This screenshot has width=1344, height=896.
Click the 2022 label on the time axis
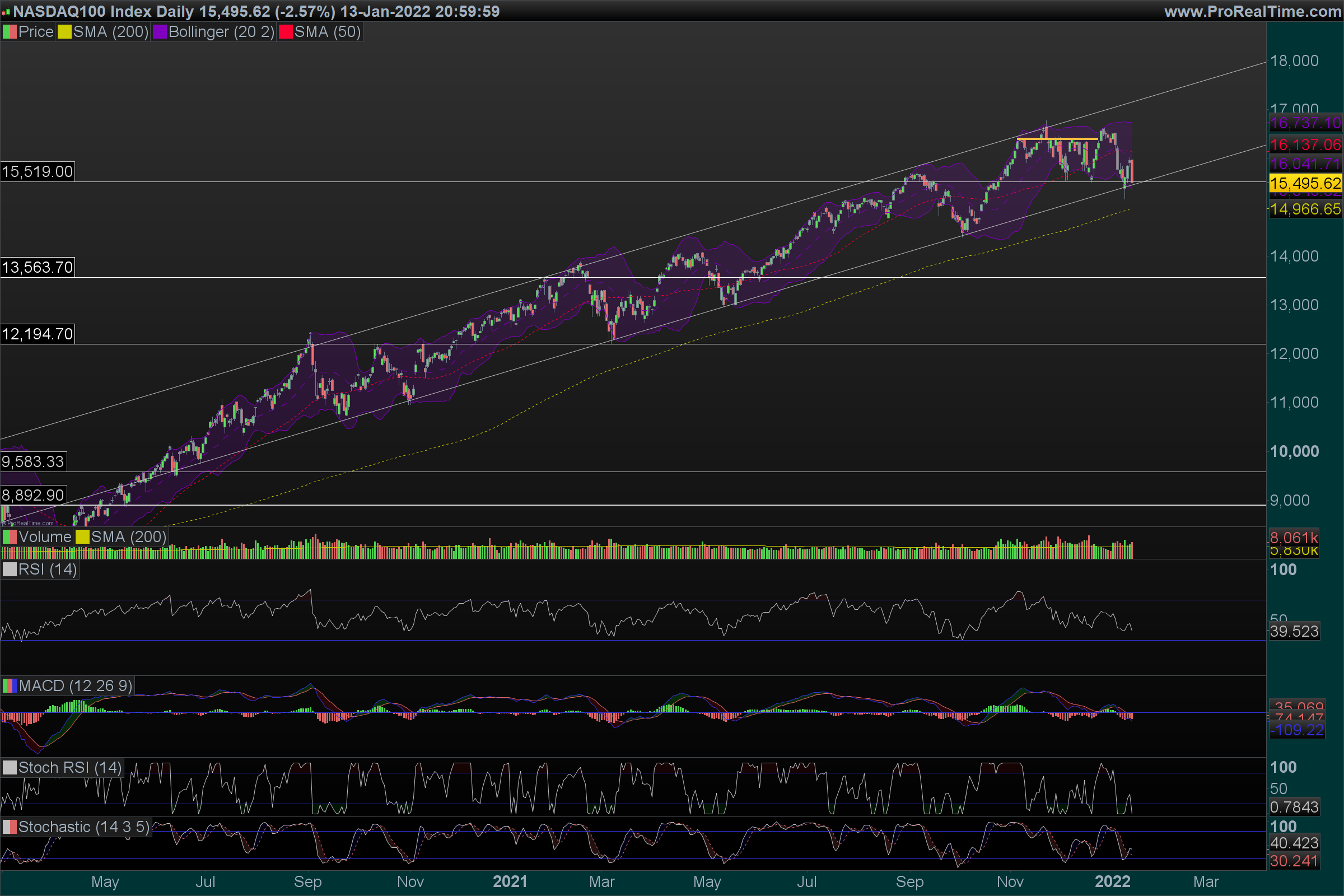tap(1112, 881)
